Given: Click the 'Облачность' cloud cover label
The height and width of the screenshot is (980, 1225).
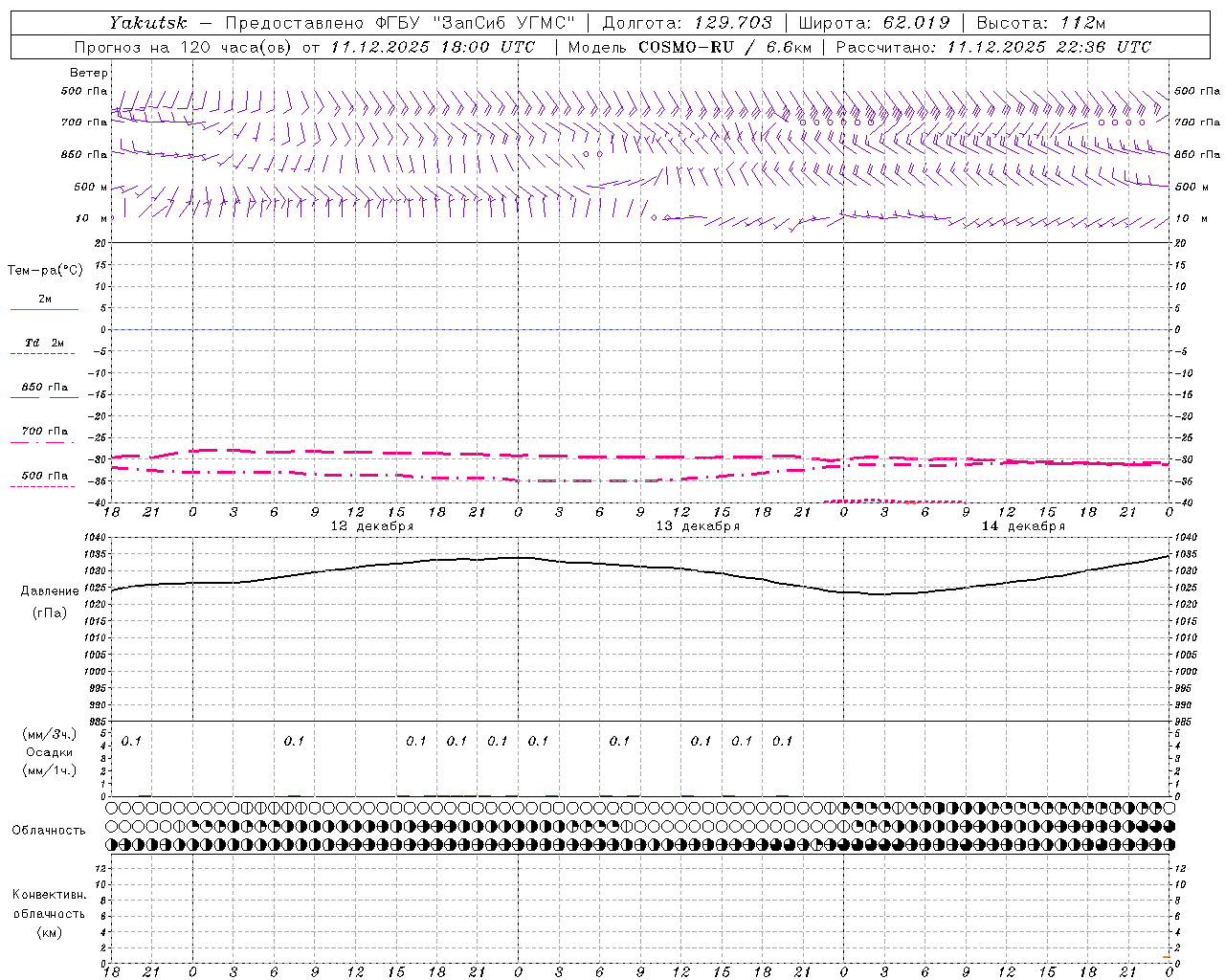Looking at the screenshot, I should [49, 831].
